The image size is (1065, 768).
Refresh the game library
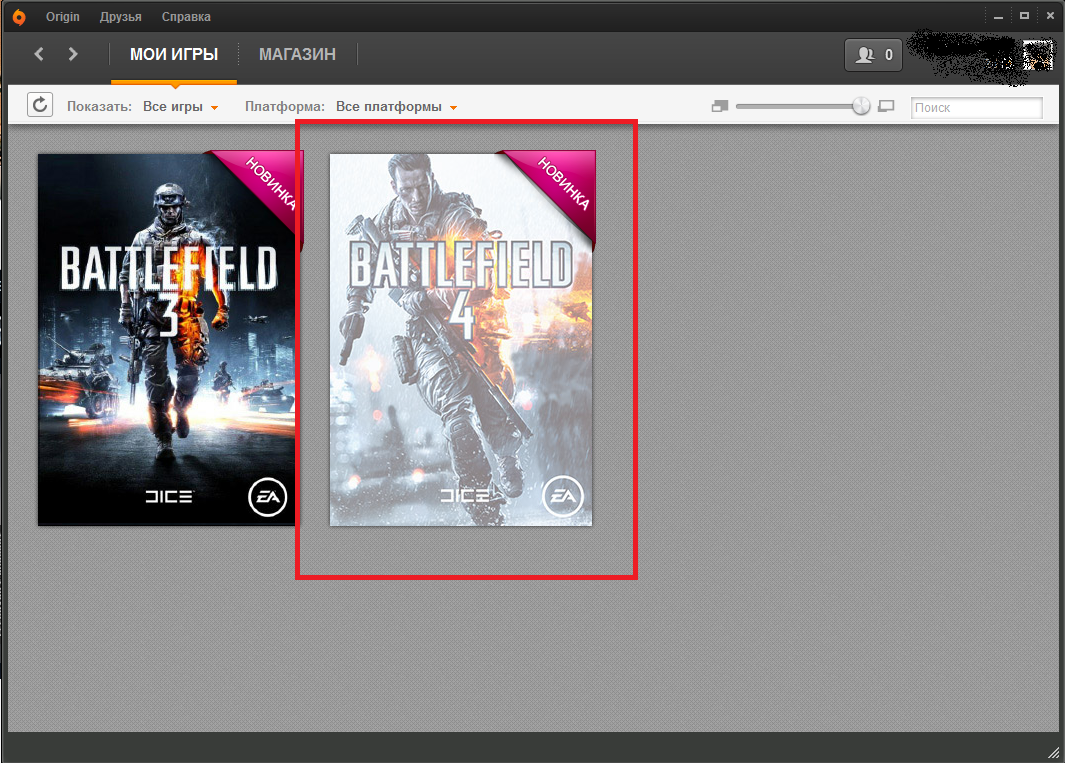tap(40, 105)
